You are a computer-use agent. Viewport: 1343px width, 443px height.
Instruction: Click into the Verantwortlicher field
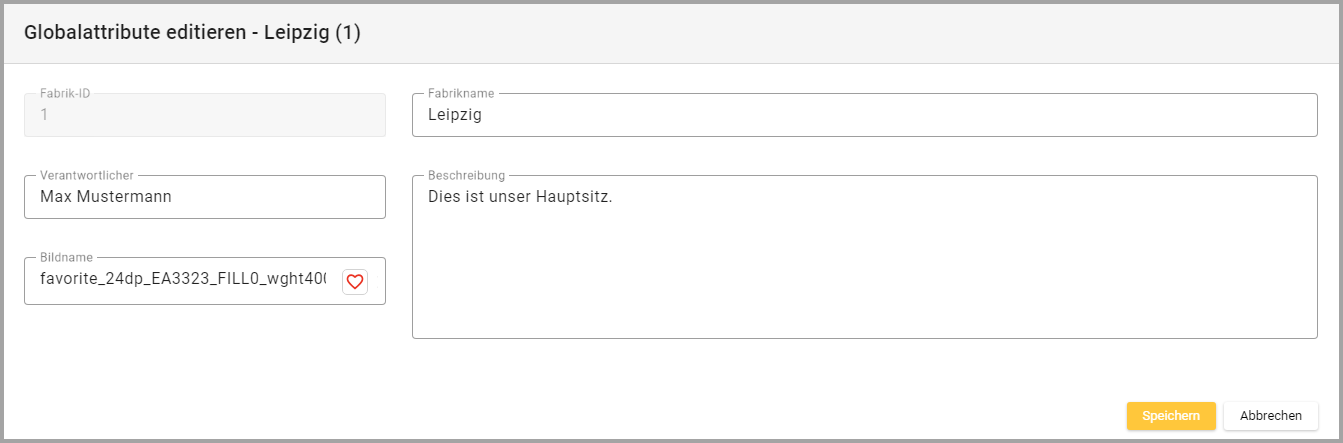click(x=204, y=197)
